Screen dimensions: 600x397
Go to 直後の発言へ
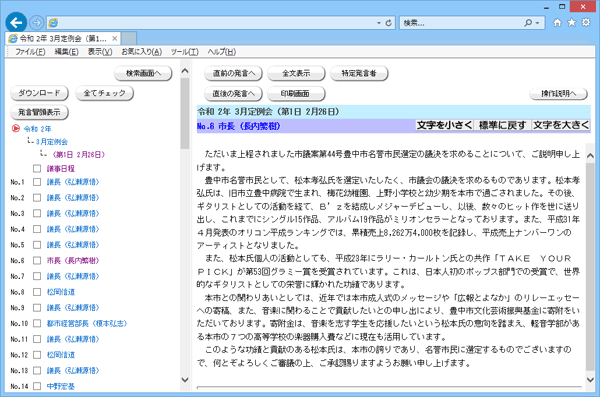click(233, 93)
